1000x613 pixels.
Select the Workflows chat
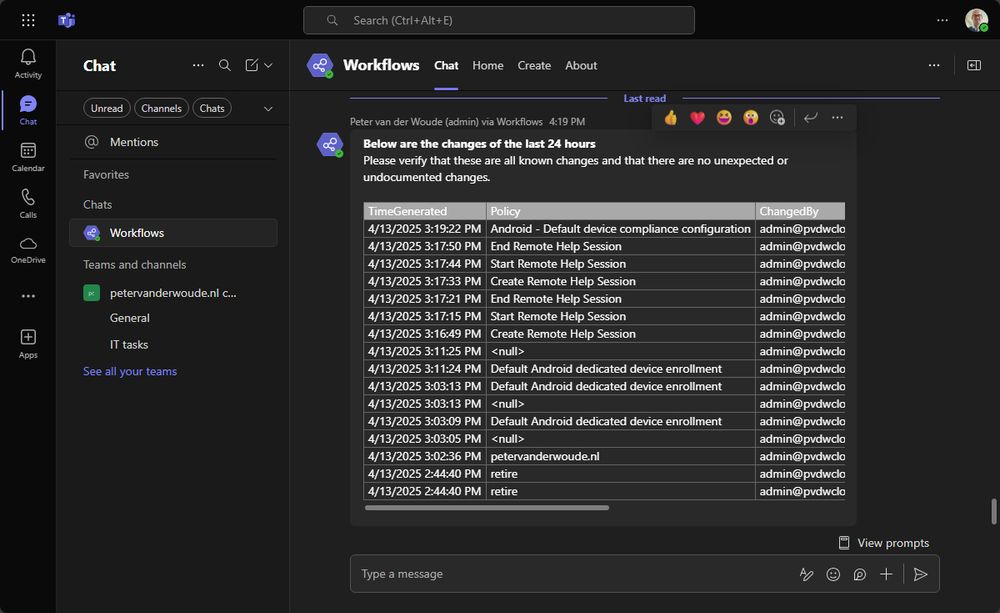click(x=173, y=233)
